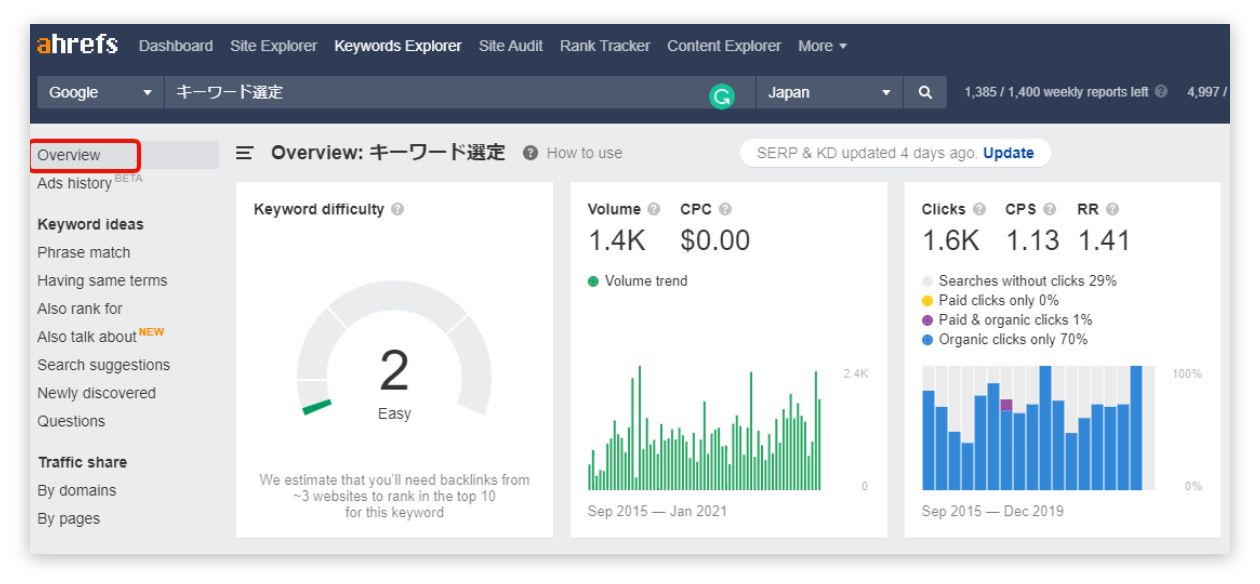Viewport: 1260px width, 584px height.
Task: Click the weekly reports left info icon
Action: (x=1161, y=93)
